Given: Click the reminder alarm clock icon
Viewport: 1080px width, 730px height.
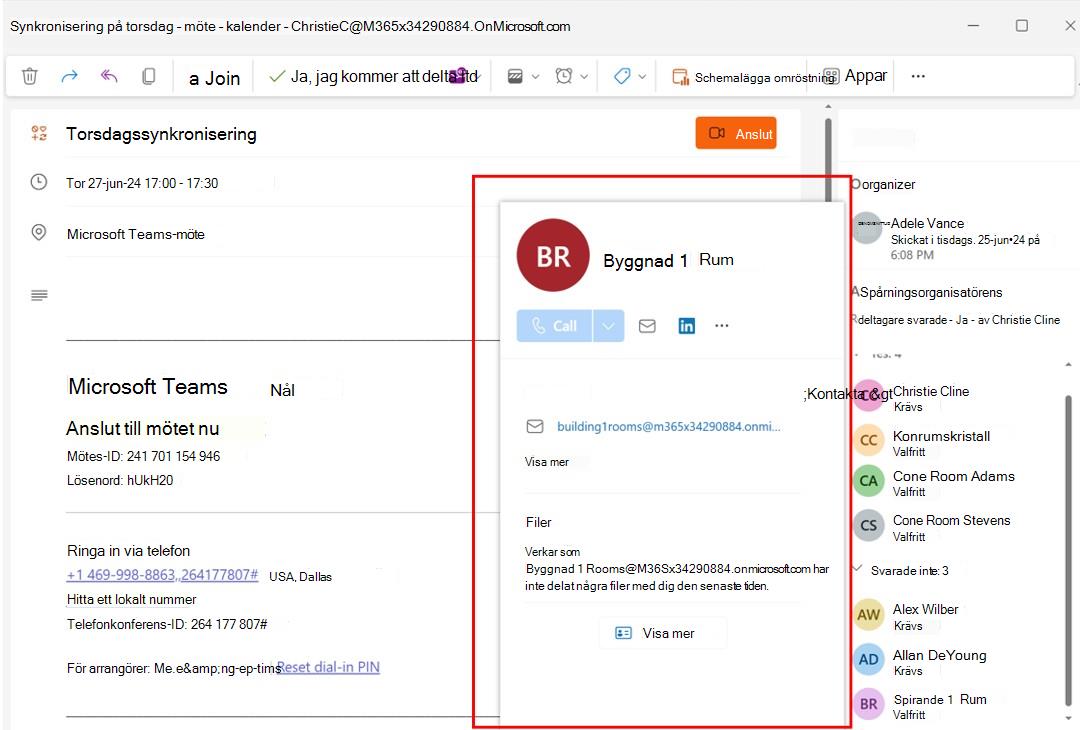Looking at the screenshot, I should click(564, 76).
